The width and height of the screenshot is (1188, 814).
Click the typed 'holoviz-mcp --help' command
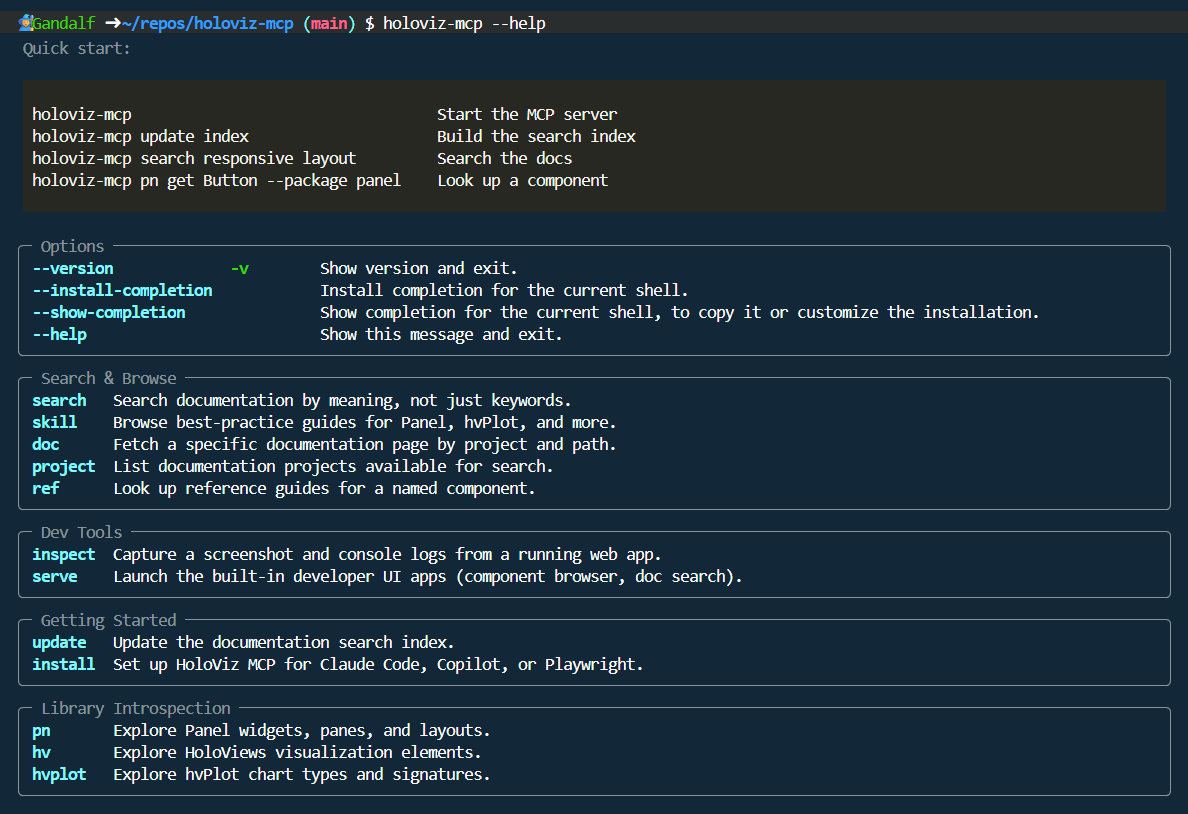[464, 23]
